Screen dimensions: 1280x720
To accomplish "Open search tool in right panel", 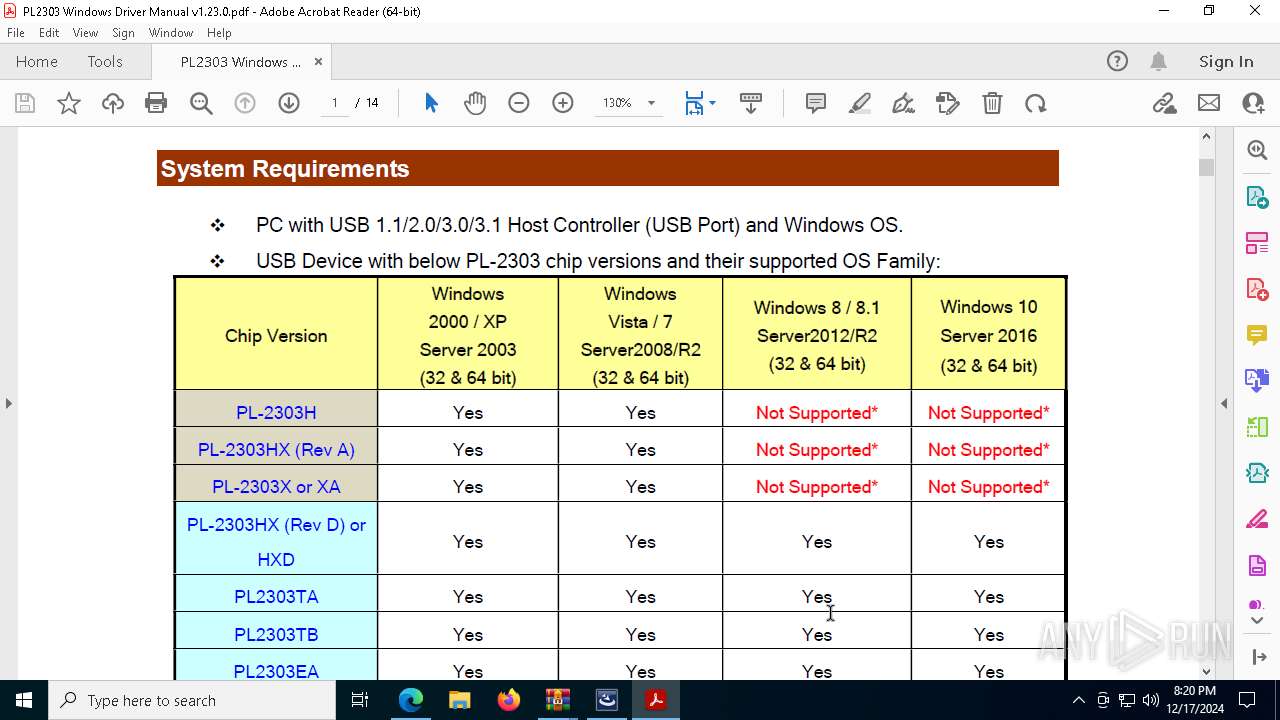I will [1257, 150].
